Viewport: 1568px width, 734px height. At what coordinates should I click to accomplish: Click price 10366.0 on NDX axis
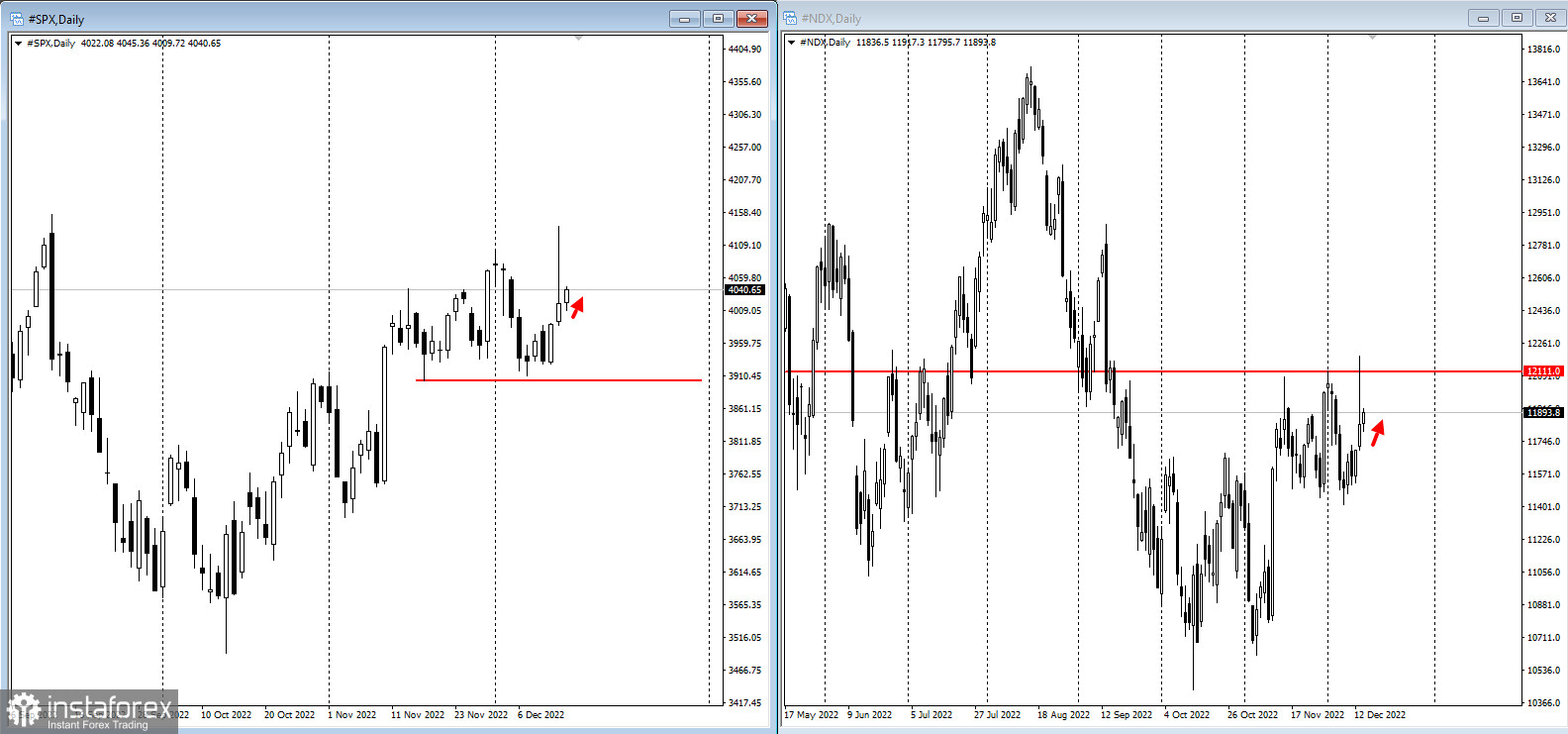(1543, 703)
